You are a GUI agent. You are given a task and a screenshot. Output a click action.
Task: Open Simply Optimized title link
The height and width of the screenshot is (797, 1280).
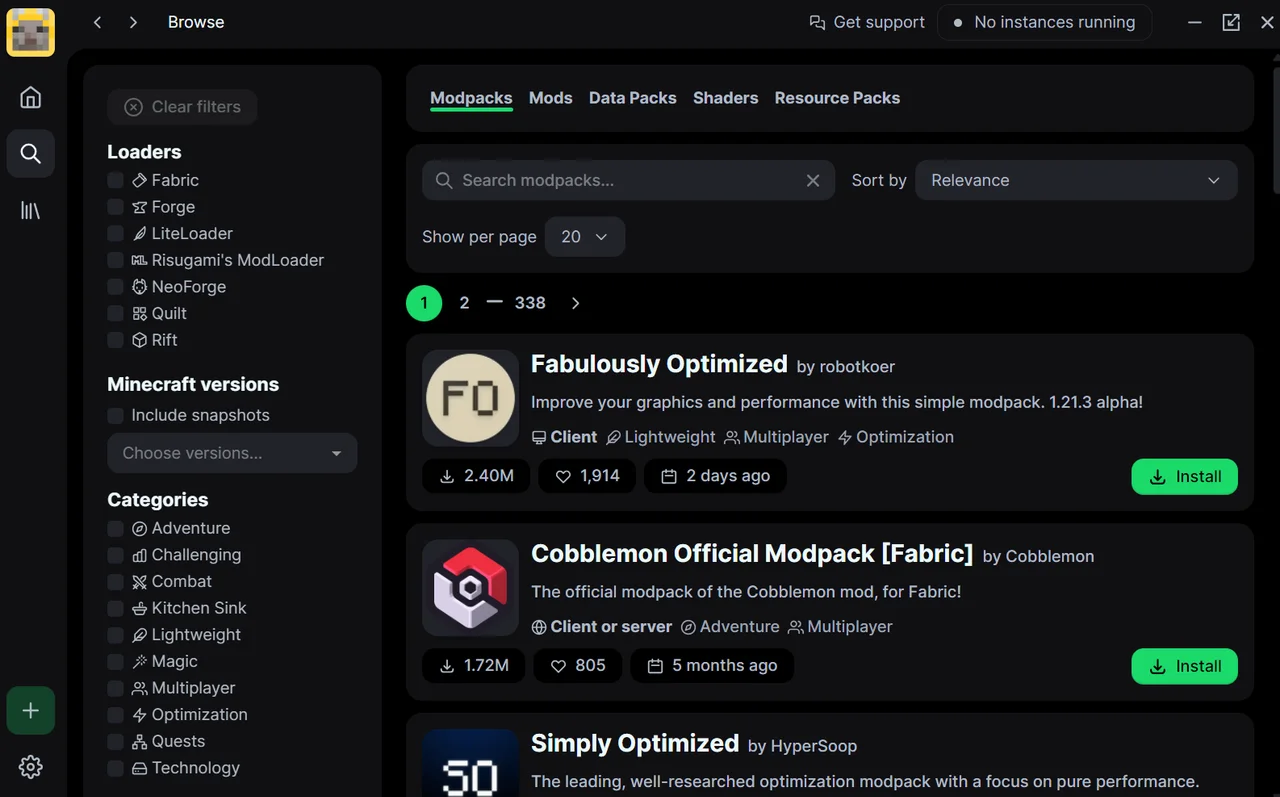tap(635, 744)
